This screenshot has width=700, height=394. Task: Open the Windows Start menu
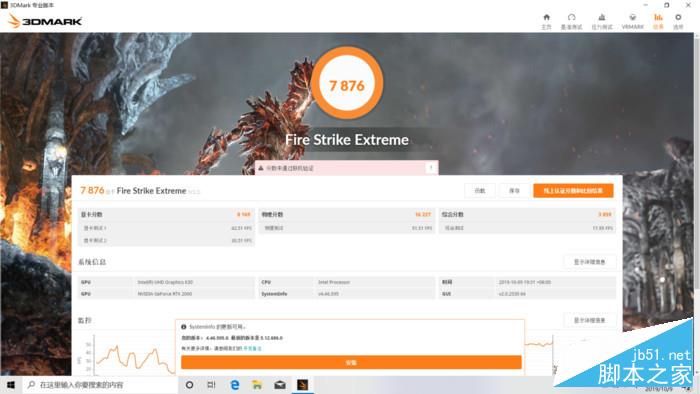point(11,385)
